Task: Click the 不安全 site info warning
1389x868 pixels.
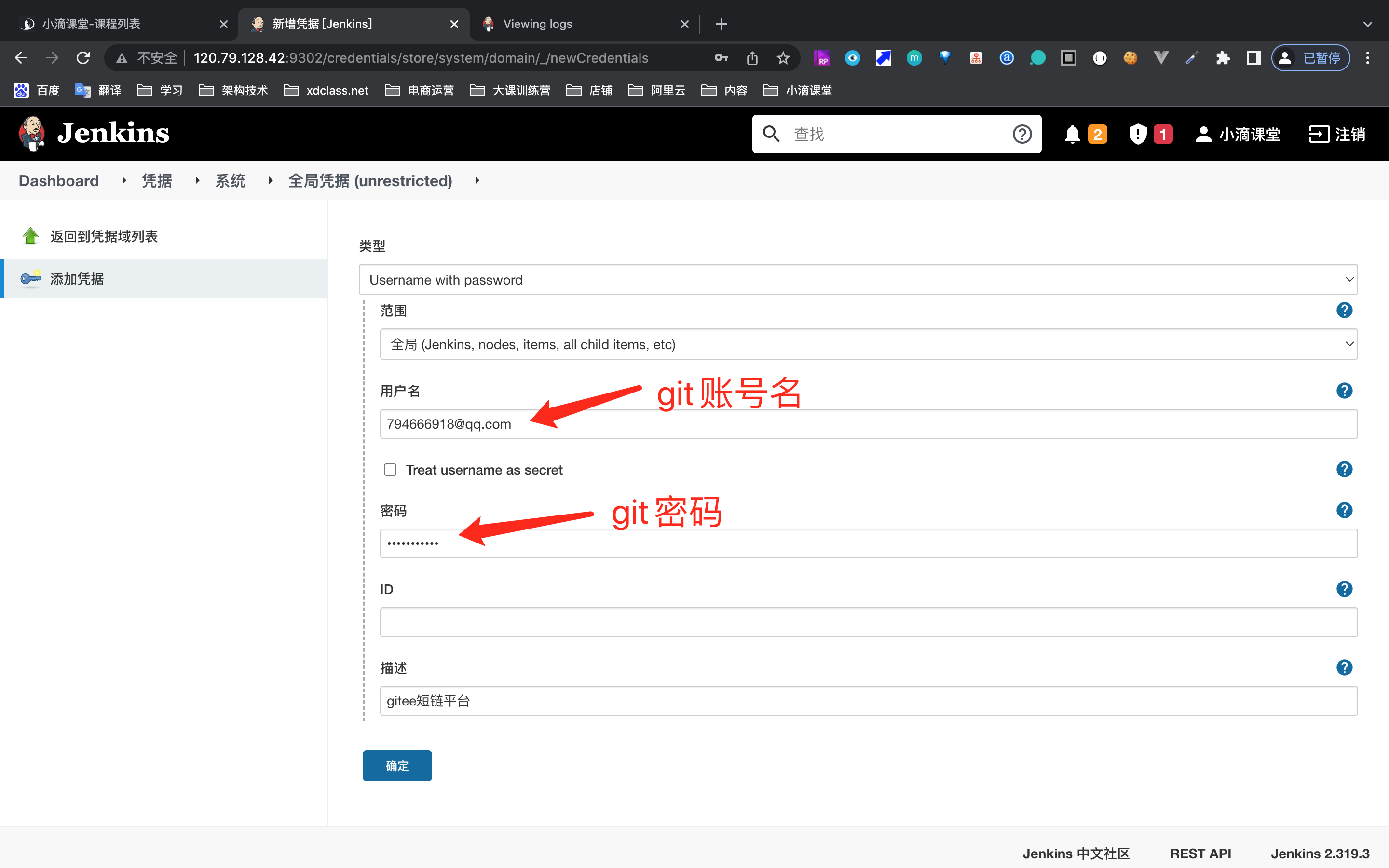Action: point(146,58)
